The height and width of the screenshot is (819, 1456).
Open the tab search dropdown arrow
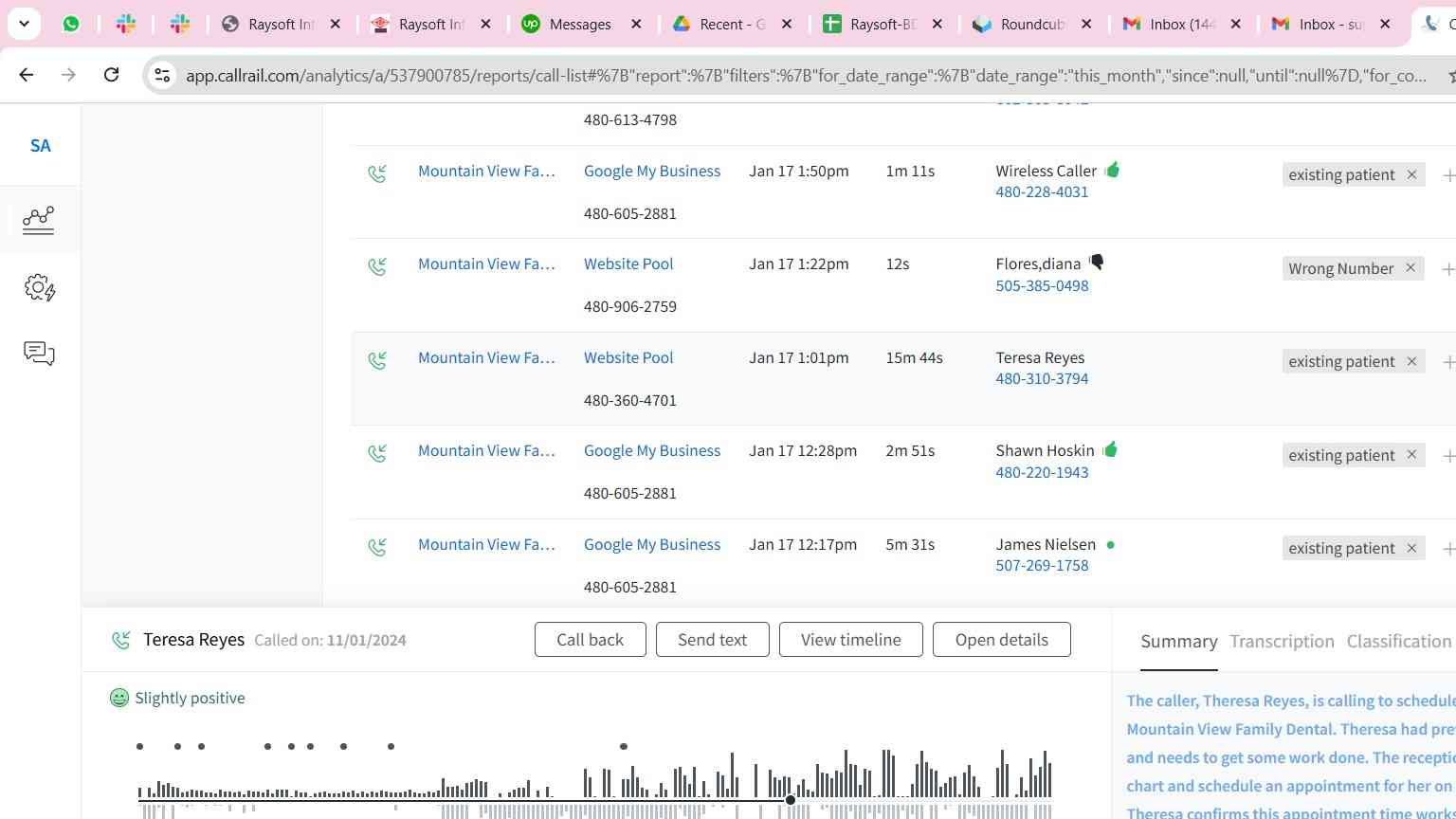(x=24, y=24)
